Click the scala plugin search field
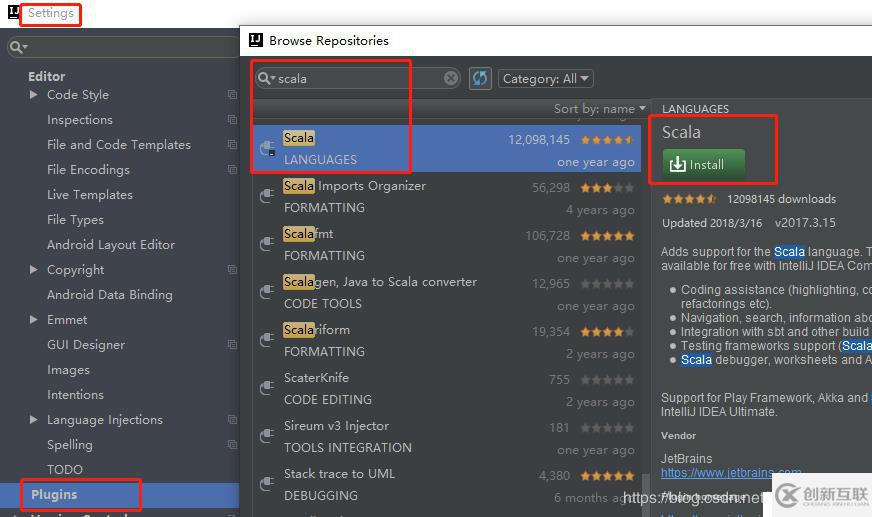The width and height of the screenshot is (872, 517). 358,78
